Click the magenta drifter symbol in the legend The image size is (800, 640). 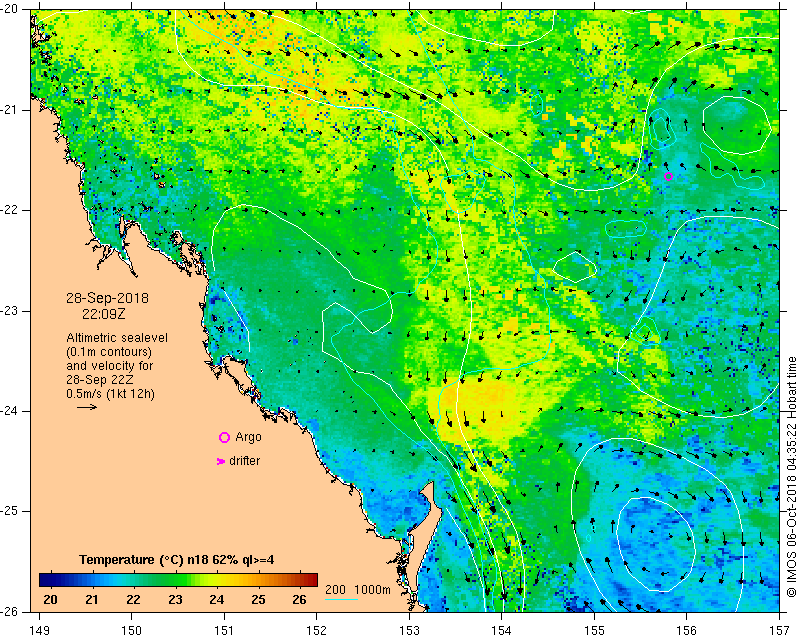click(x=221, y=461)
